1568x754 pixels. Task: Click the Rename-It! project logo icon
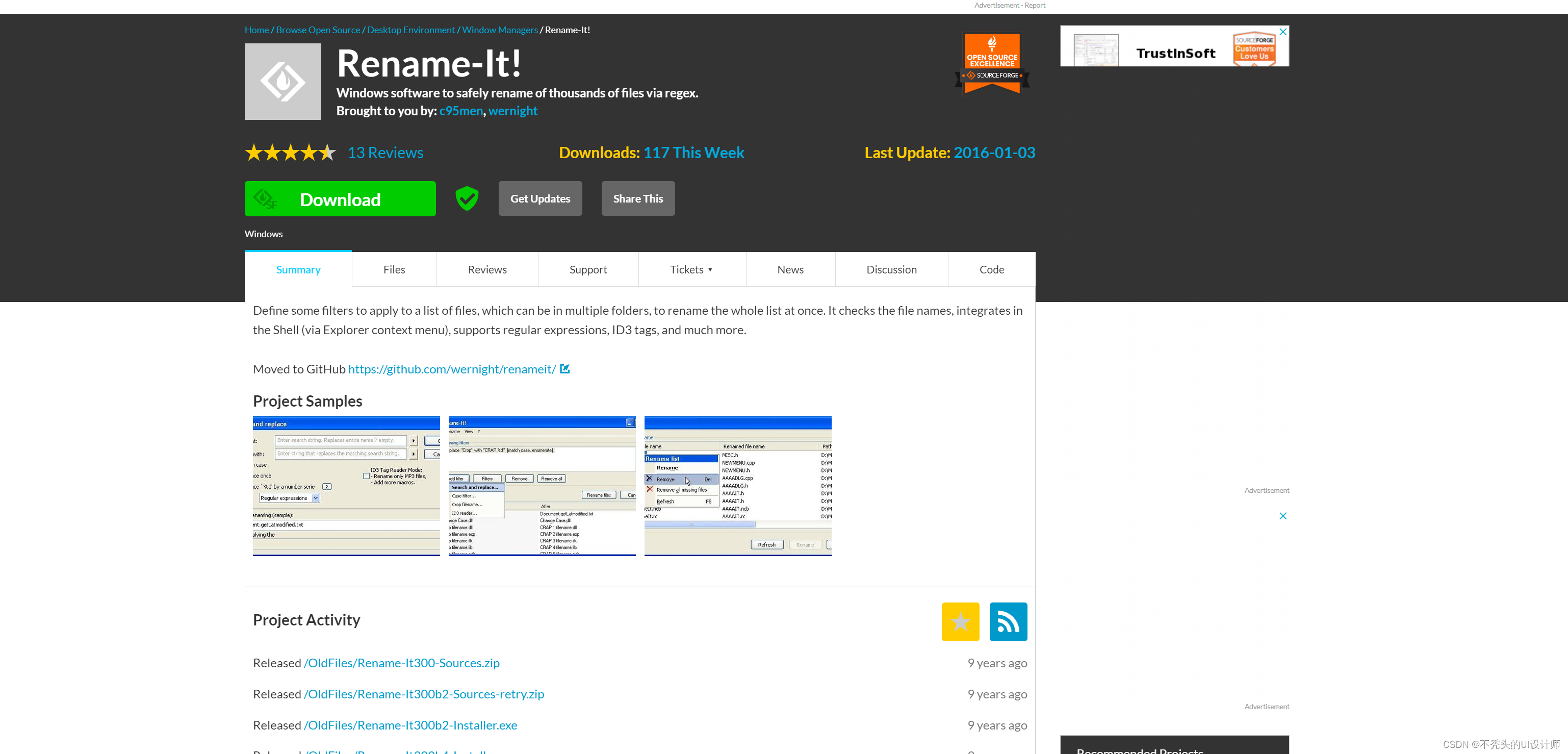coord(282,82)
